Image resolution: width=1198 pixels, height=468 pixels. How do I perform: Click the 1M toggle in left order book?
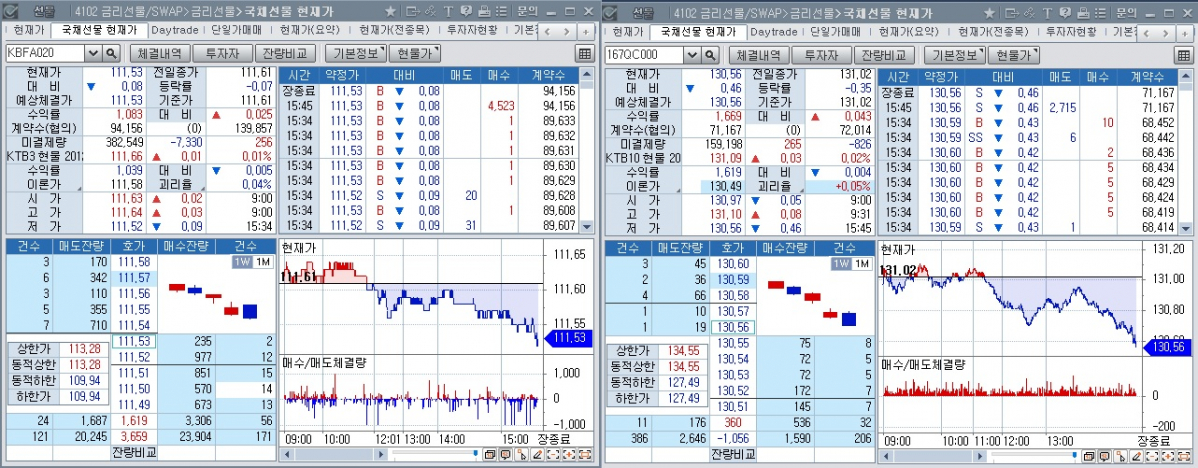(x=262, y=262)
